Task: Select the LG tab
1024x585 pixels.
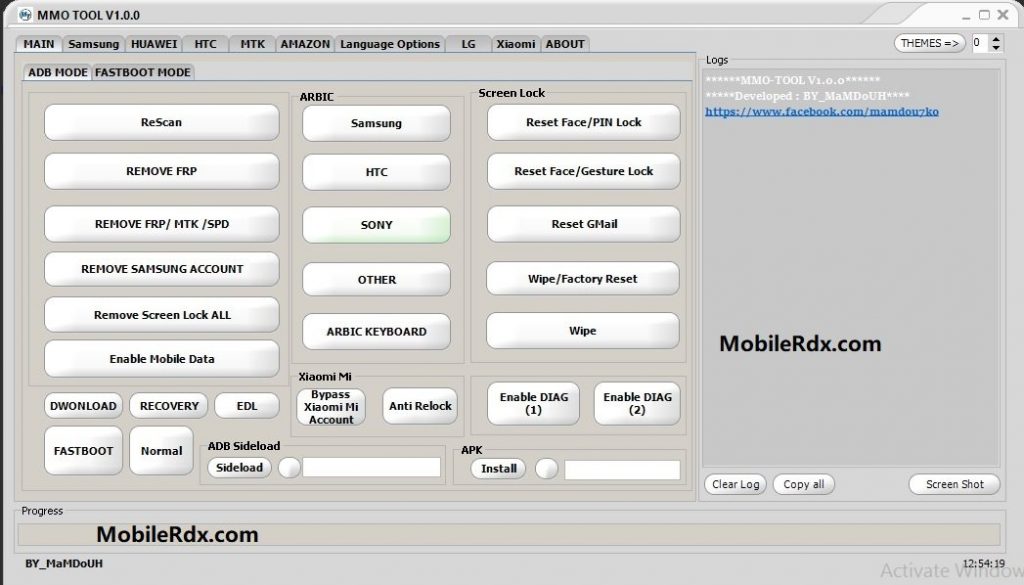Action: coord(468,44)
